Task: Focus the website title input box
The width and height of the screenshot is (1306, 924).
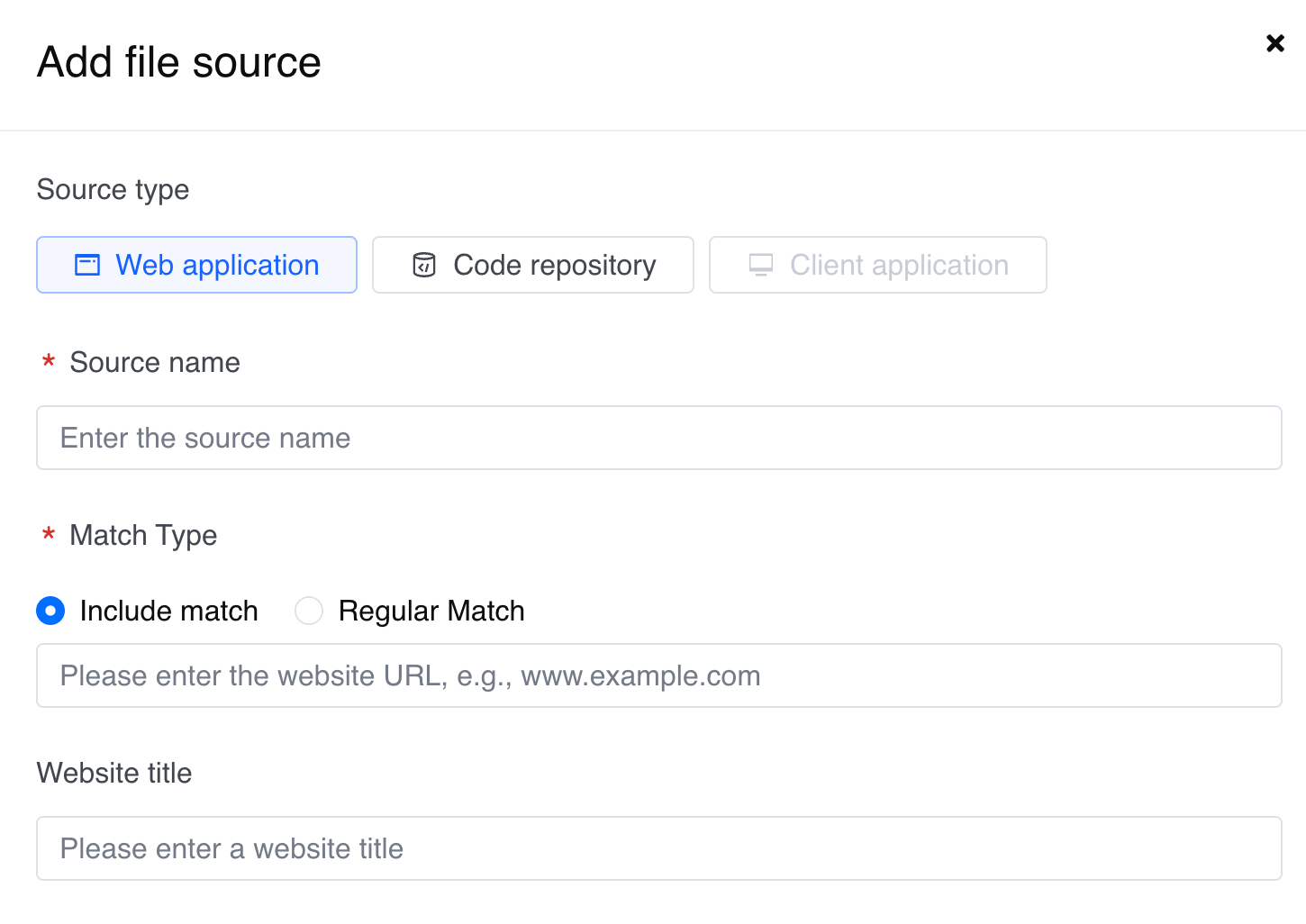Action: [x=658, y=848]
